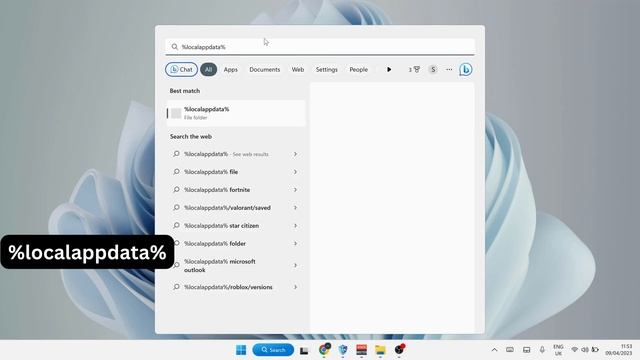640x360 pixels.
Task: Open the three-dot options menu
Action: click(x=449, y=69)
